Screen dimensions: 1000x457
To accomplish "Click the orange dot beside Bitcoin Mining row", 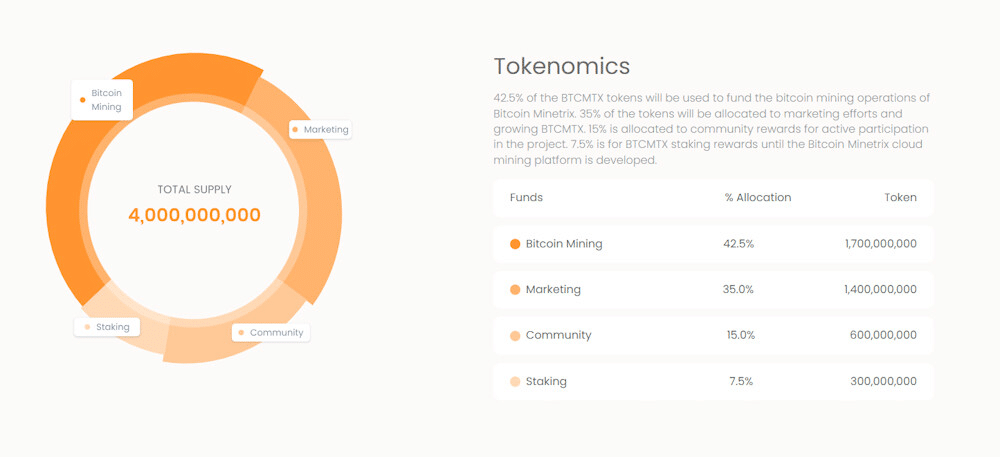I will [515, 244].
